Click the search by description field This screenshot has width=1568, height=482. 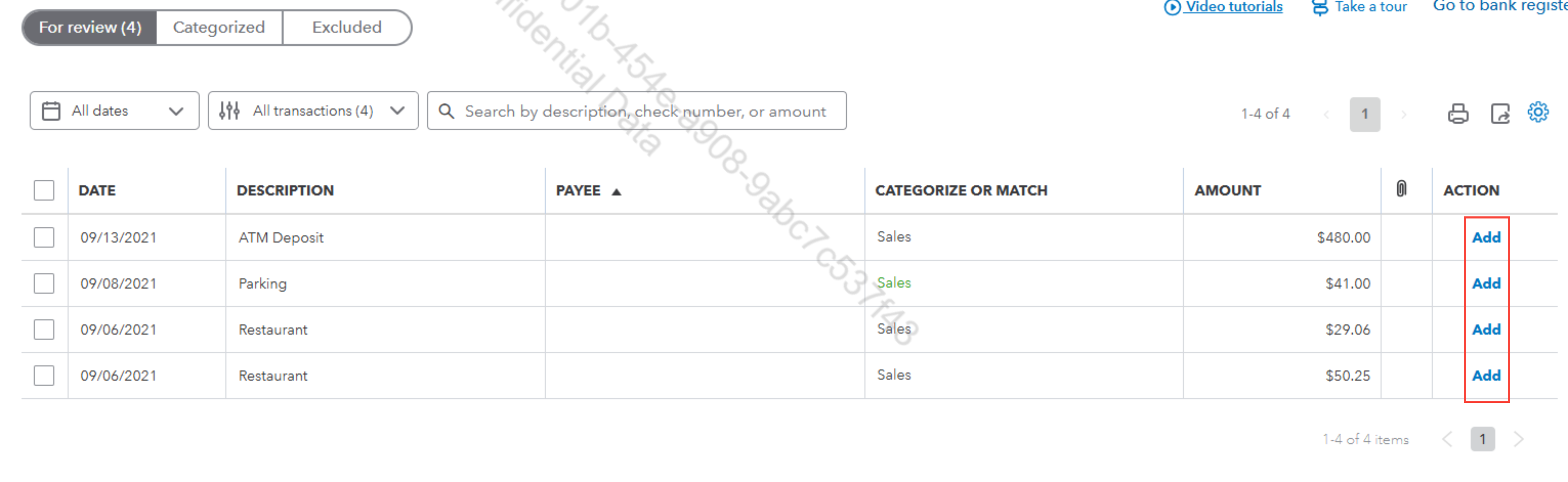pyautogui.click(x=637, y=111)
